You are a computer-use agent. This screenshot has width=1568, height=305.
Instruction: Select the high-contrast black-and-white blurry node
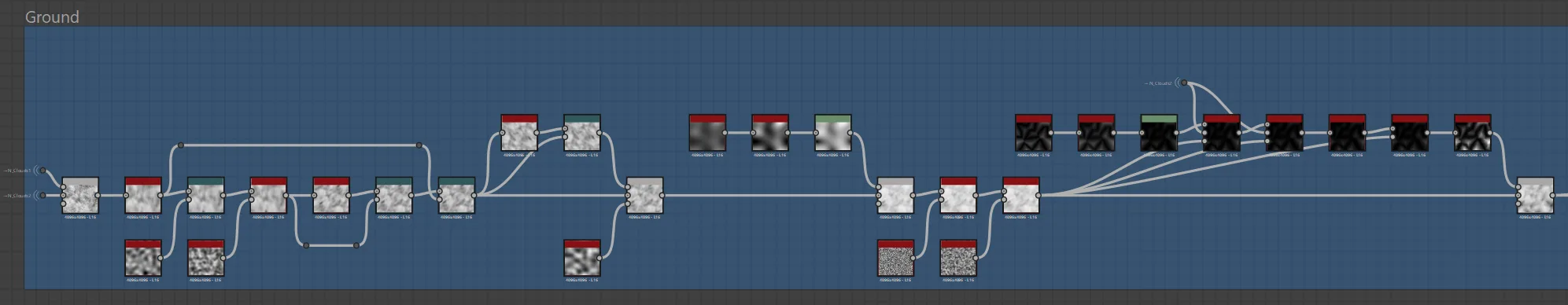coord(770,133)
